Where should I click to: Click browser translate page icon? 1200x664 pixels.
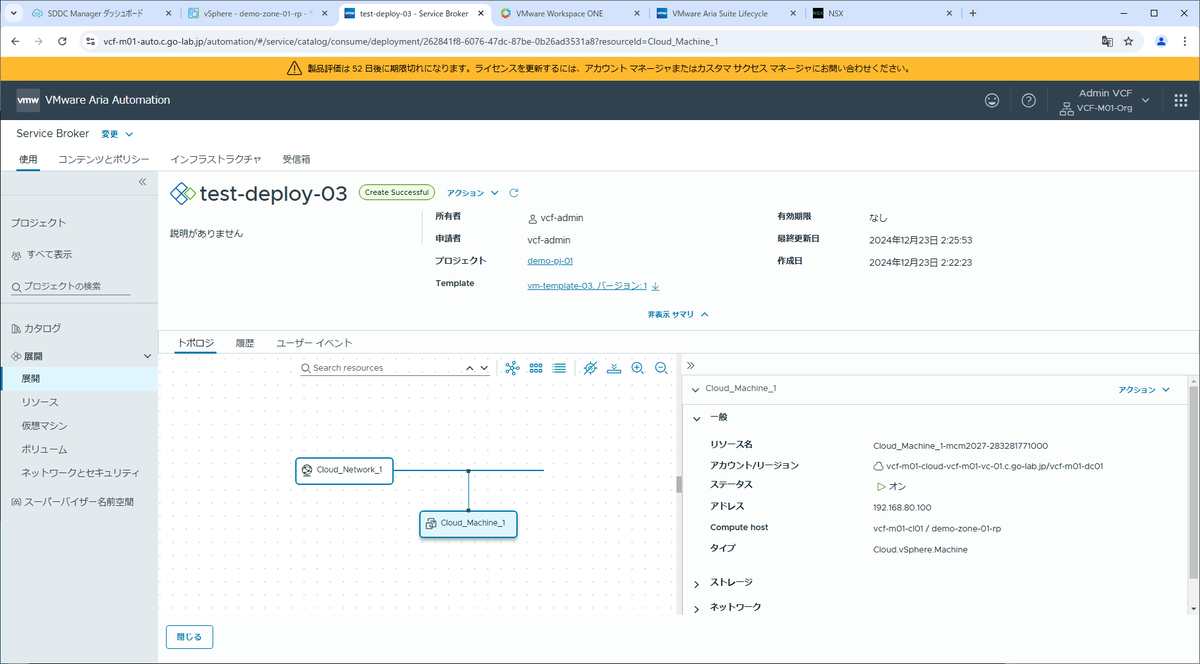[x=1107, y=42]
